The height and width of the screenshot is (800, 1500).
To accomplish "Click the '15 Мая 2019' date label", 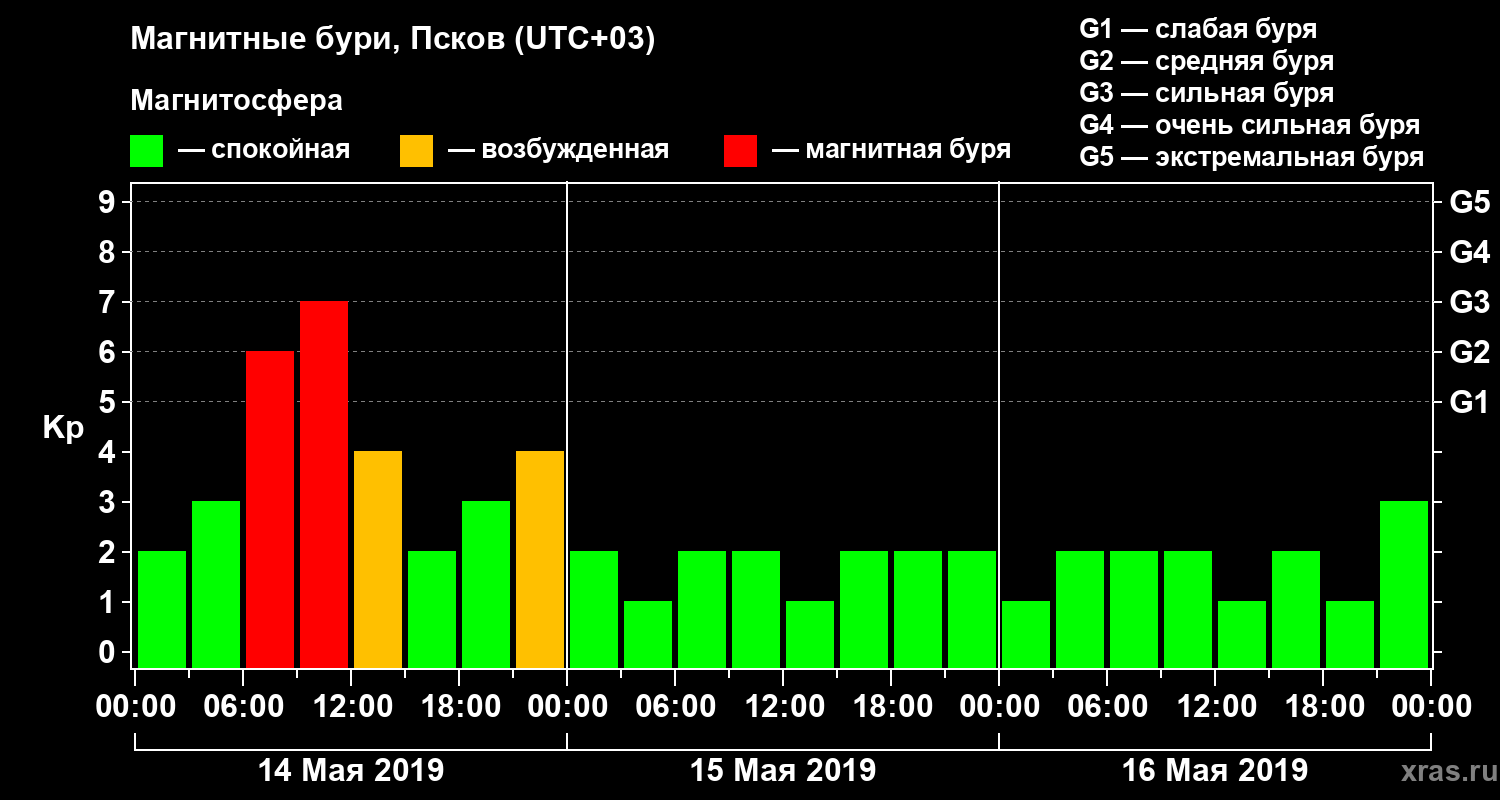I will (x=783, y=771).
